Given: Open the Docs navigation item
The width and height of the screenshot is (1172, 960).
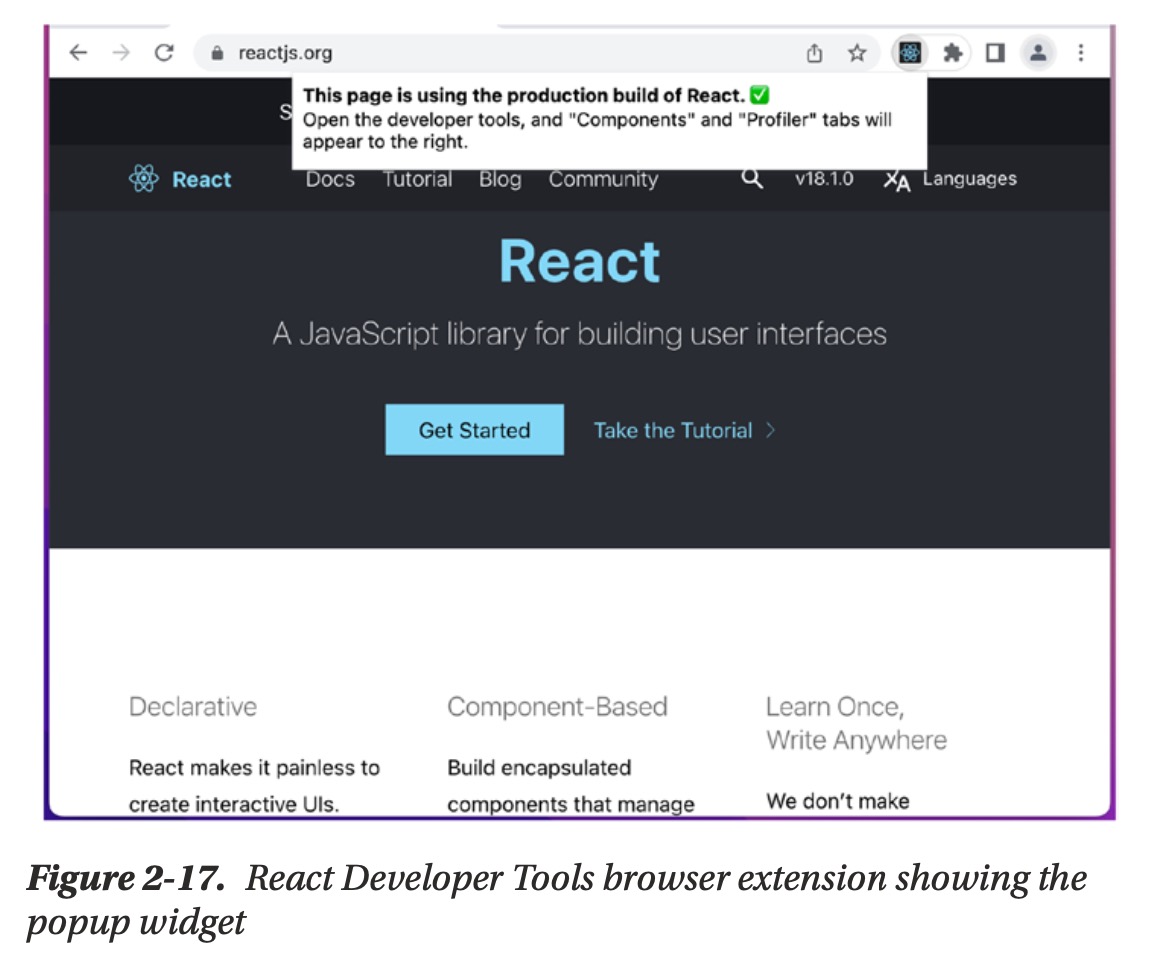Looking at the screenshot, I should (330, 180).
